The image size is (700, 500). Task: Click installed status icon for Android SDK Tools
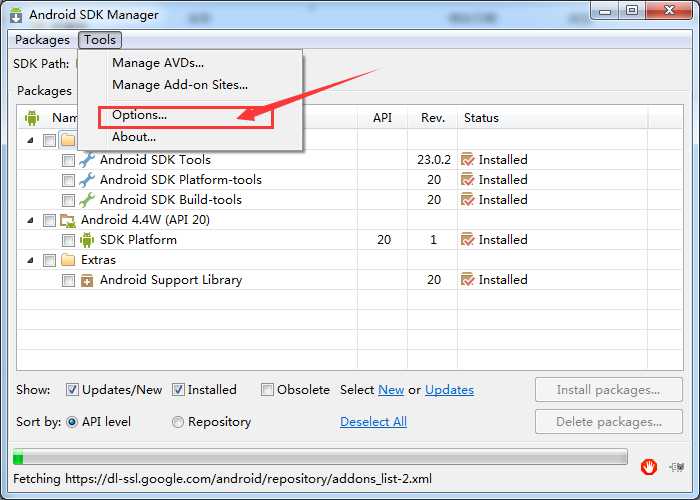pos(467,159)
